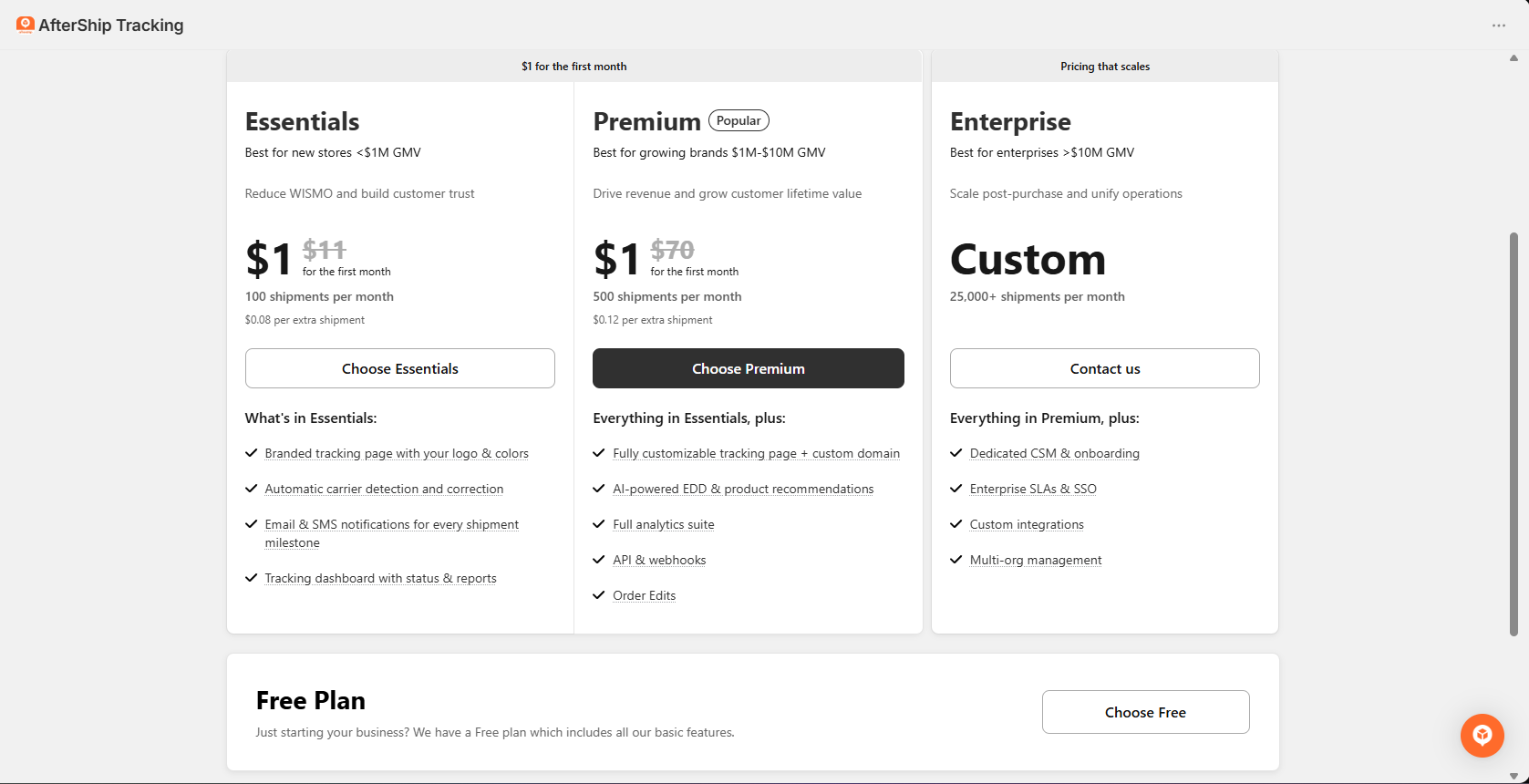Screen dimensions: 1529x784
Task: Click the AfterShip Tracking logo icon
Action: click(26, 25)
